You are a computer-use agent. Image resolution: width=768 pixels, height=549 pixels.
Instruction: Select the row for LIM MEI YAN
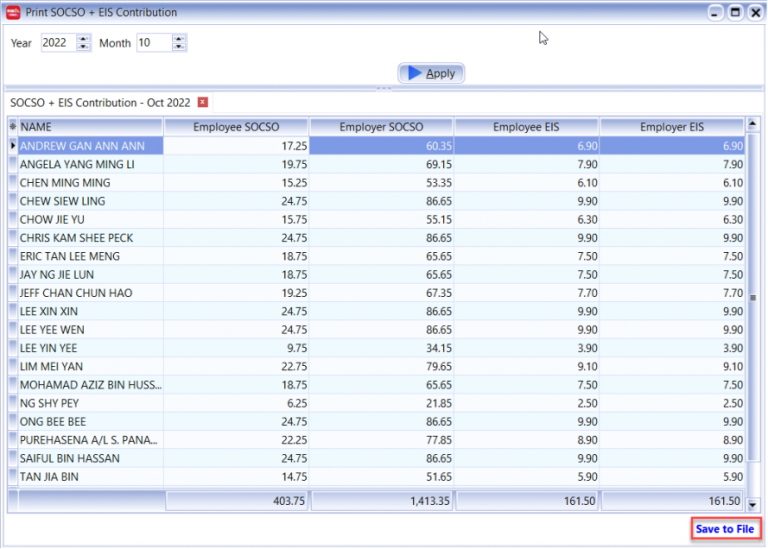pyautogui.click(x=90, y=367)
